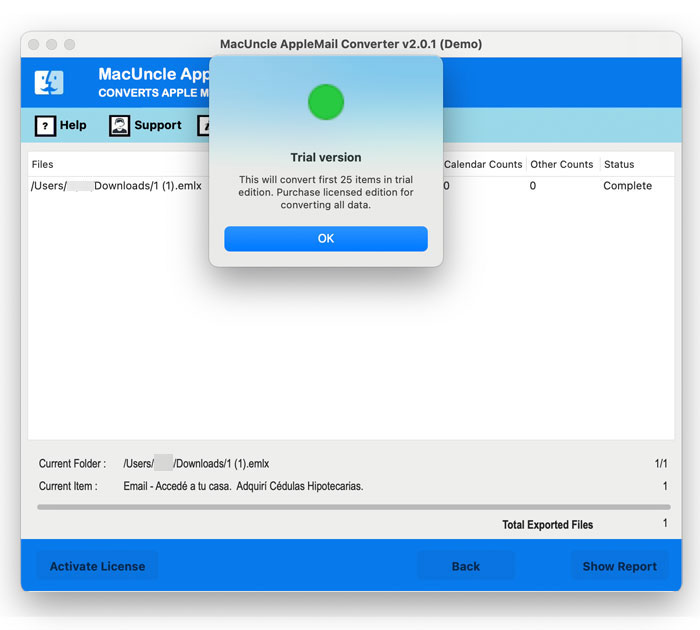Click the window title MacUncle AppleMail Converter
700x630 pixels.
tap(351, 44)
